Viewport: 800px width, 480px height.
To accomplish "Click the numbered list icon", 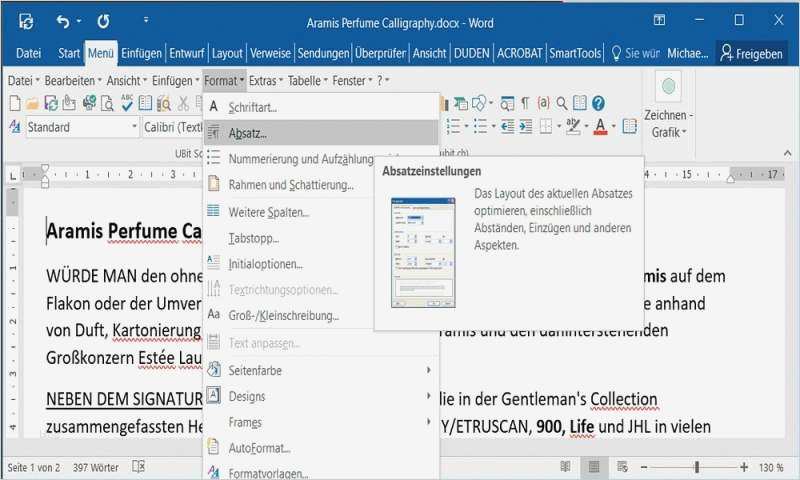I will click(453, 126).
